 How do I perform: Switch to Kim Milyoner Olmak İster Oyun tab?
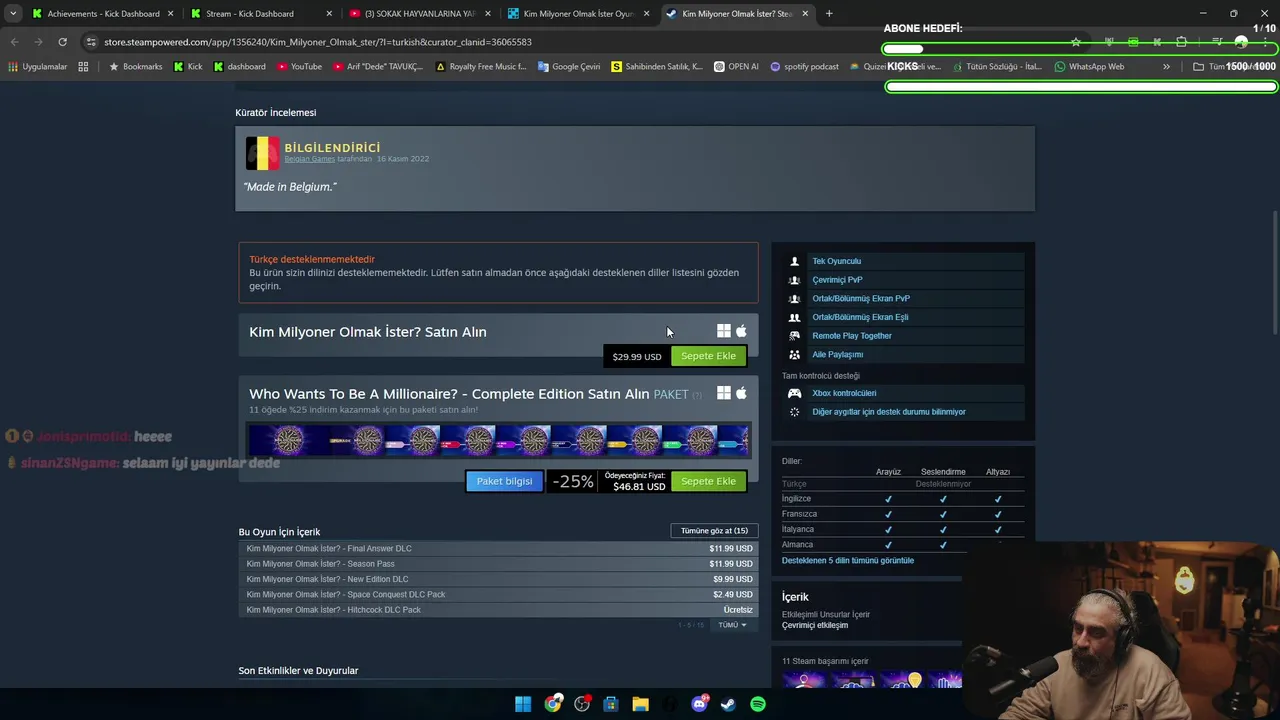click(x=577, y=14)
